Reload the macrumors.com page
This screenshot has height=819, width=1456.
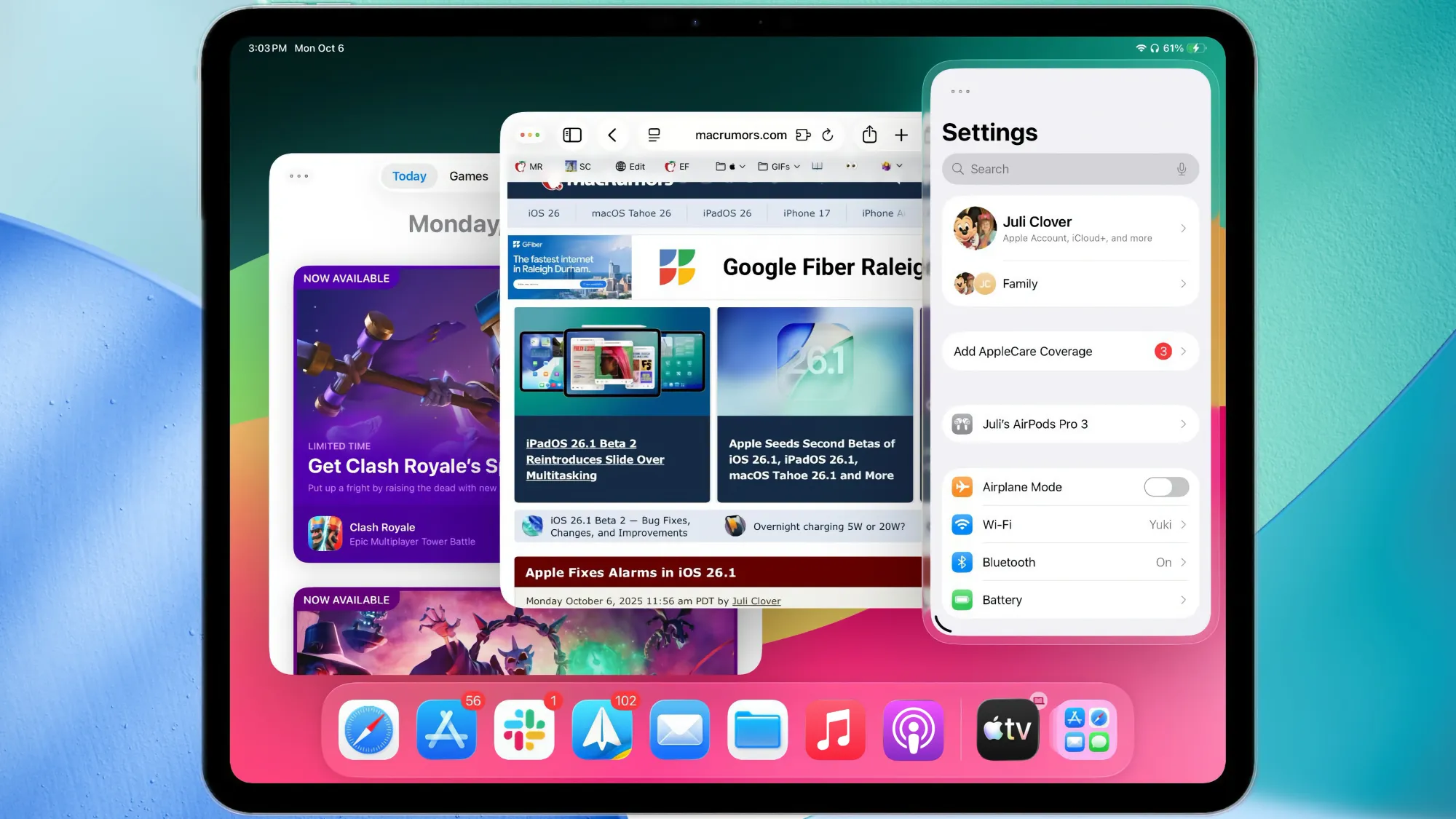[x=828, y=135]
